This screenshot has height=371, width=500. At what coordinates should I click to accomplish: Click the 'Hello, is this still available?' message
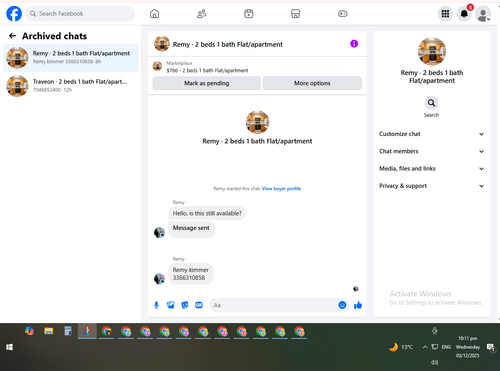click(207, 213)
